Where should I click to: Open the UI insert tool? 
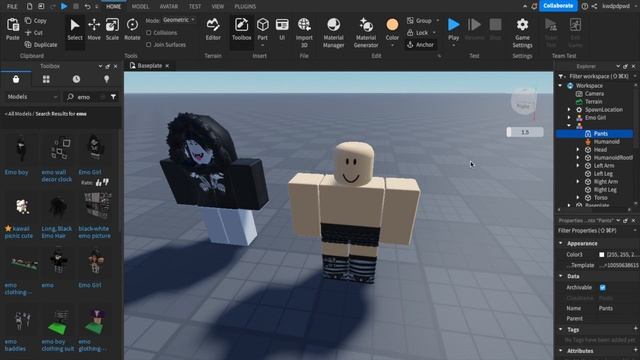[282, 29]
